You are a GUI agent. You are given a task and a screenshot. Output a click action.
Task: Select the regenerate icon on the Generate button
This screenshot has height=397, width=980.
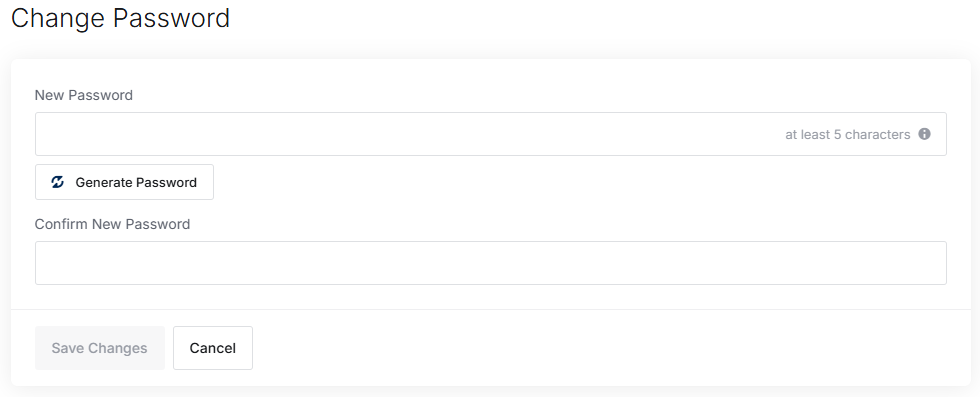(x=58, y=182)
